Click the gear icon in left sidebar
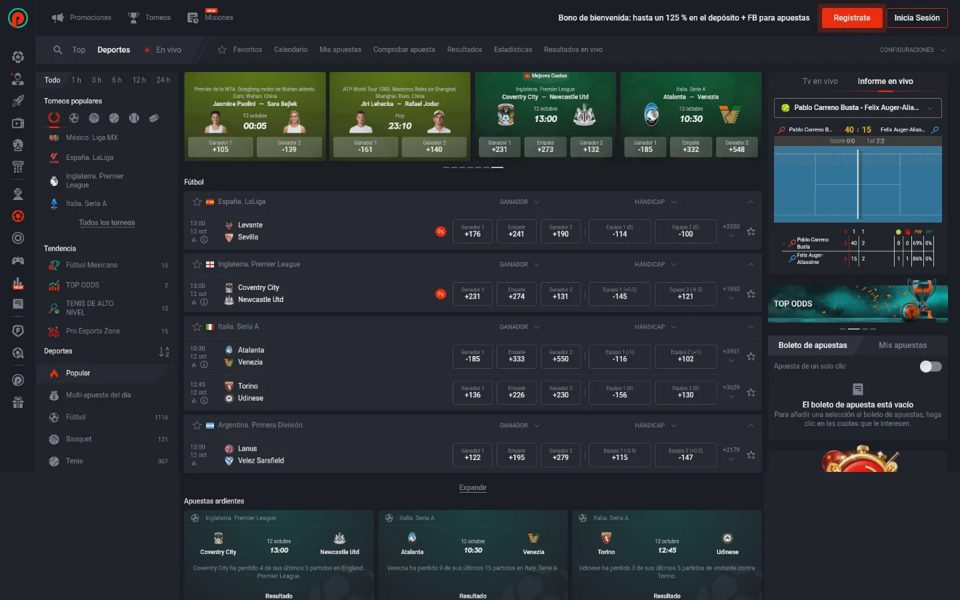 click(18, 57)
